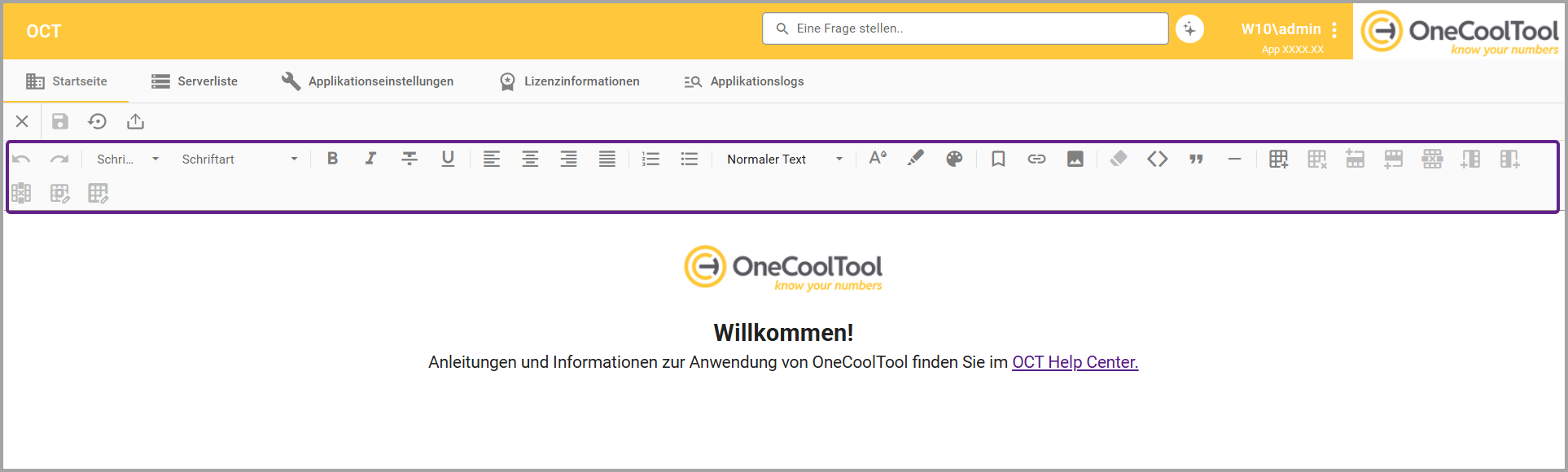Click the insert link icon
The image size is (1568, 472).
pos(1036,160)
